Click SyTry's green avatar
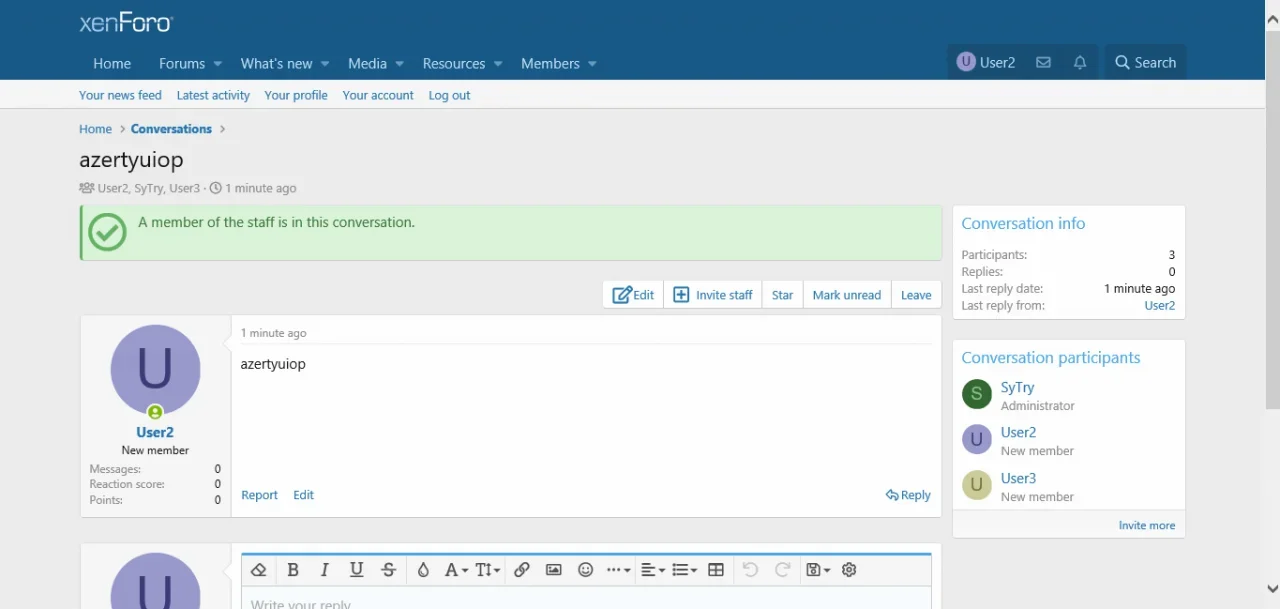 [977, 394]
